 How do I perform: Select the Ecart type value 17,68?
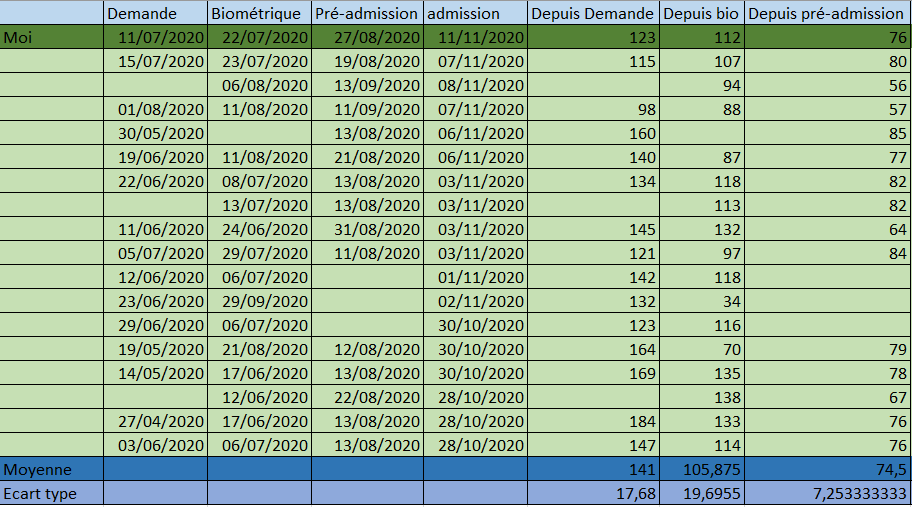pos(593,493)
